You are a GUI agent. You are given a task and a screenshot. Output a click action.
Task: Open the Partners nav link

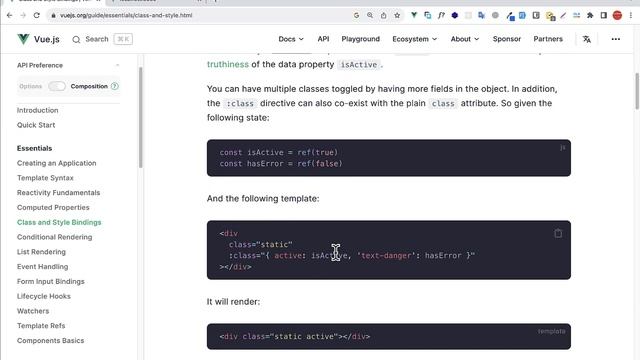coord(548,39)
